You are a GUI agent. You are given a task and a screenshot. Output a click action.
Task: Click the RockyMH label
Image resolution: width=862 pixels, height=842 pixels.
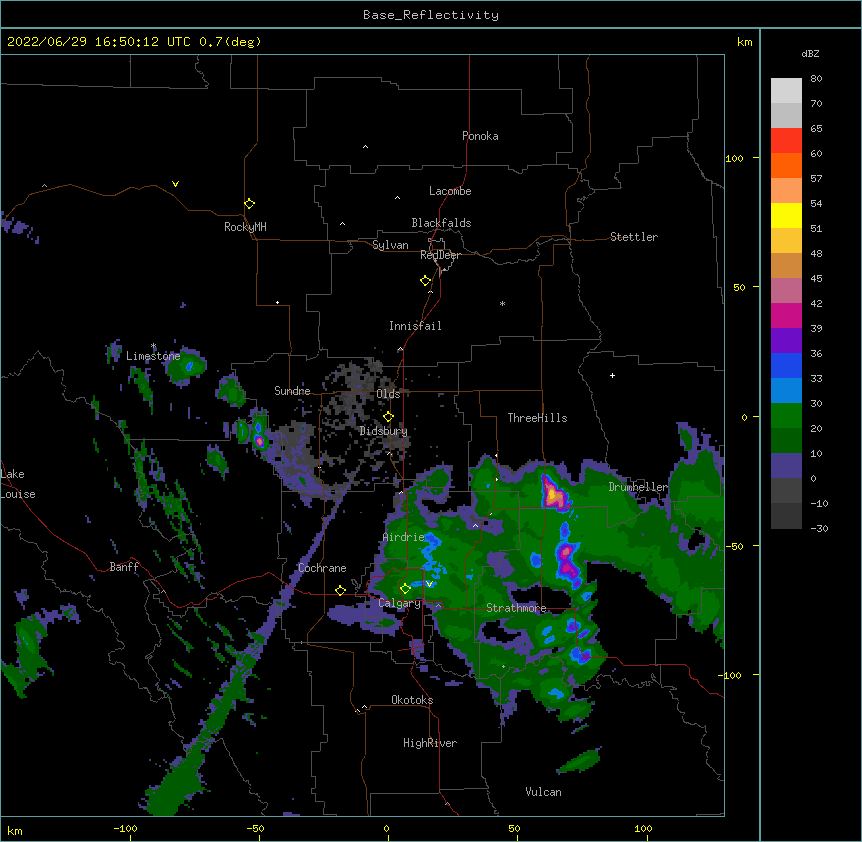pos(245,227)
